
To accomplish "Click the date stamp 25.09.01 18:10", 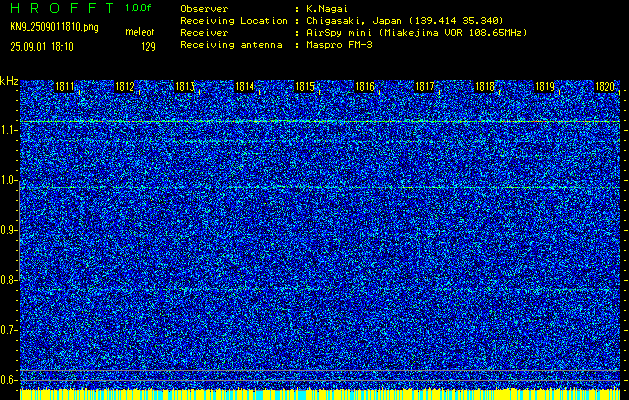I will 42,47.
